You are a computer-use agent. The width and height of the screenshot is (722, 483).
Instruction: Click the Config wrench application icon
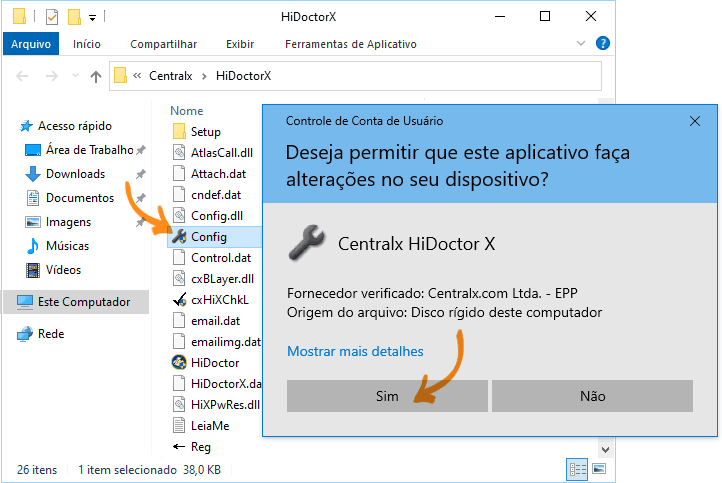(179, 237)
